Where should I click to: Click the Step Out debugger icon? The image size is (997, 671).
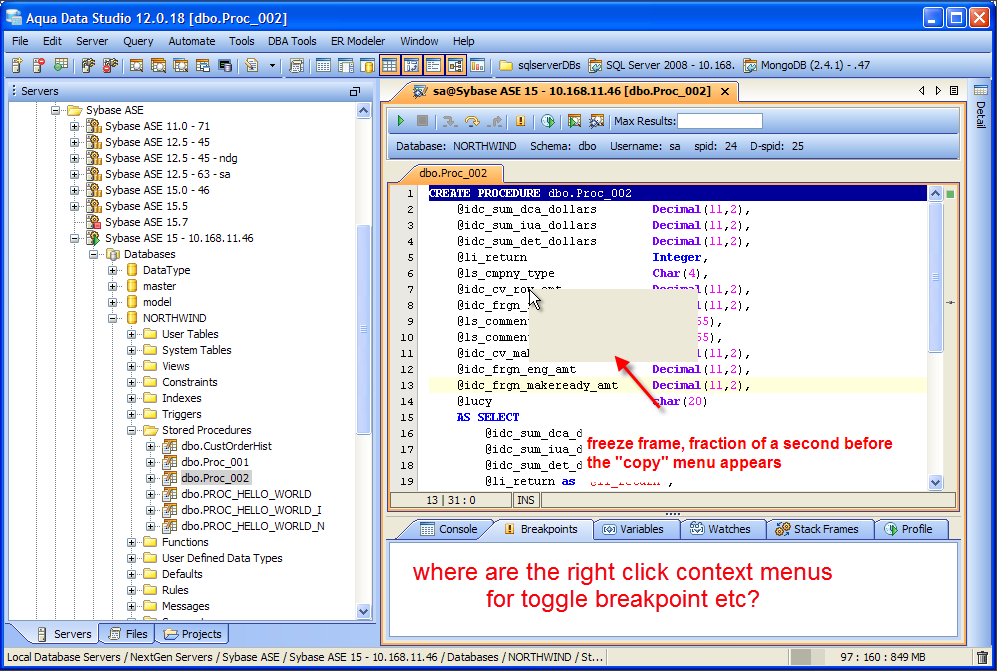coord(495,120)
